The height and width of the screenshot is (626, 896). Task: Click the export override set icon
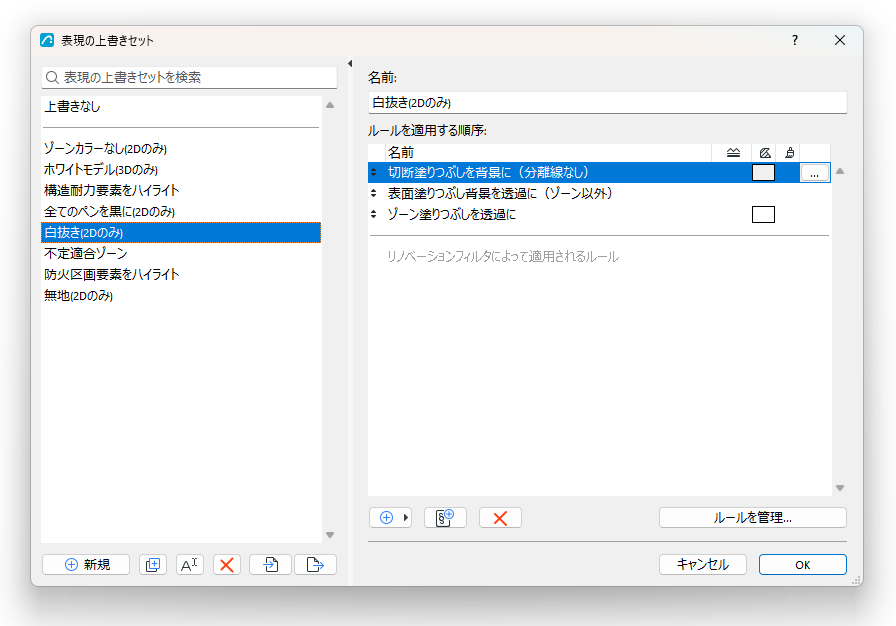coord(315,564)
